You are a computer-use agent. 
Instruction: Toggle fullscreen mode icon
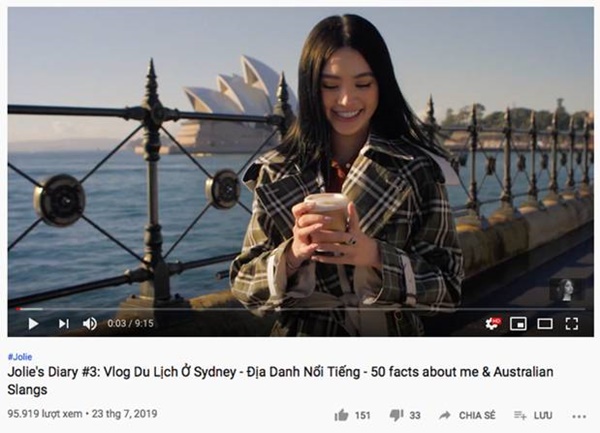coord(572,324)
